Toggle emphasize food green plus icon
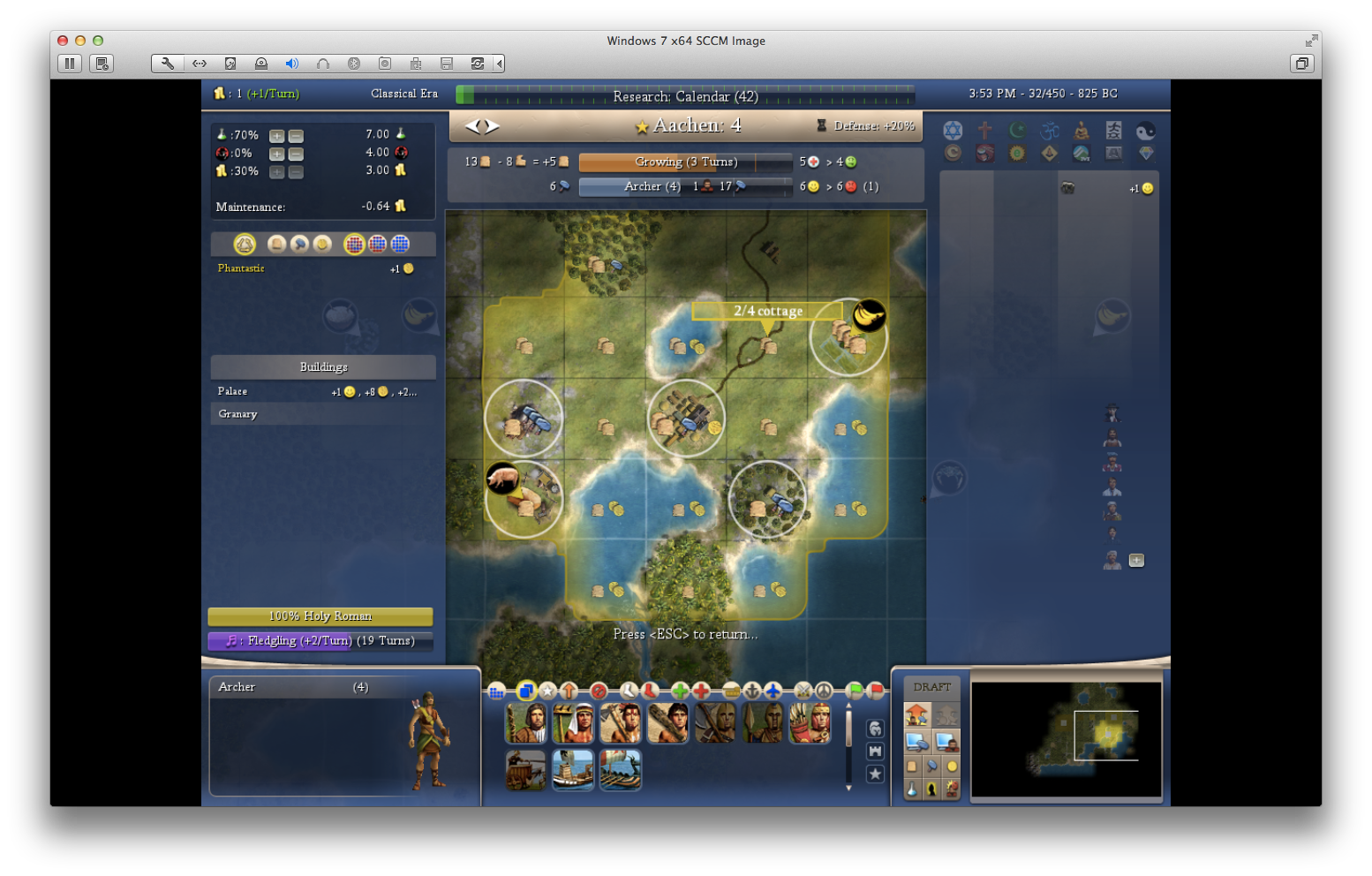 [680, 691]
